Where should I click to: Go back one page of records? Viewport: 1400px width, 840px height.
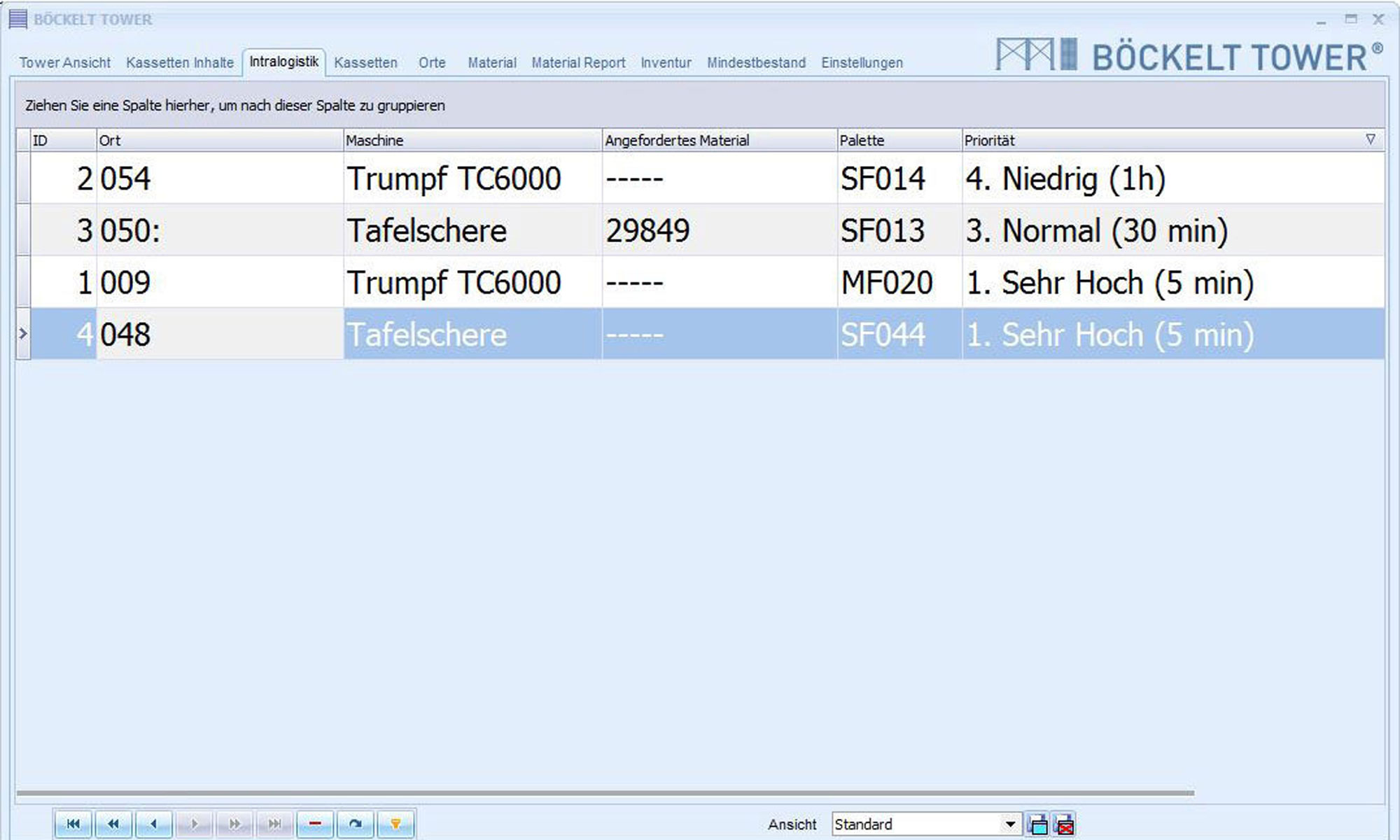coord(113,824)
